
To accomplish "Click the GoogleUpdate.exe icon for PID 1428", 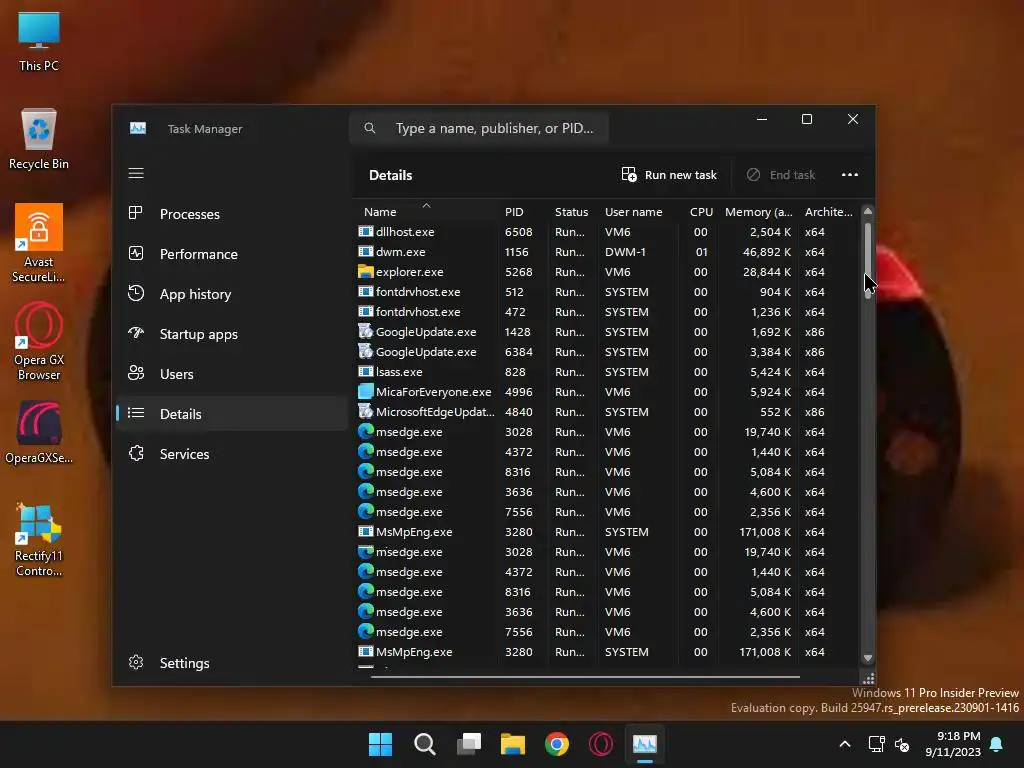I will click(x=366, y=332).
